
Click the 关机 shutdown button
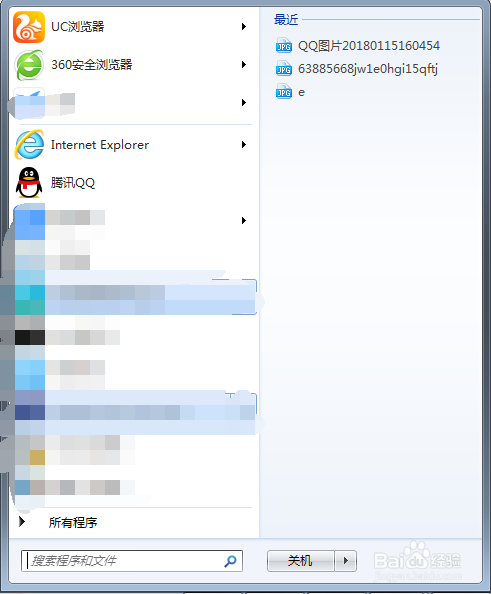pos(300,561)
